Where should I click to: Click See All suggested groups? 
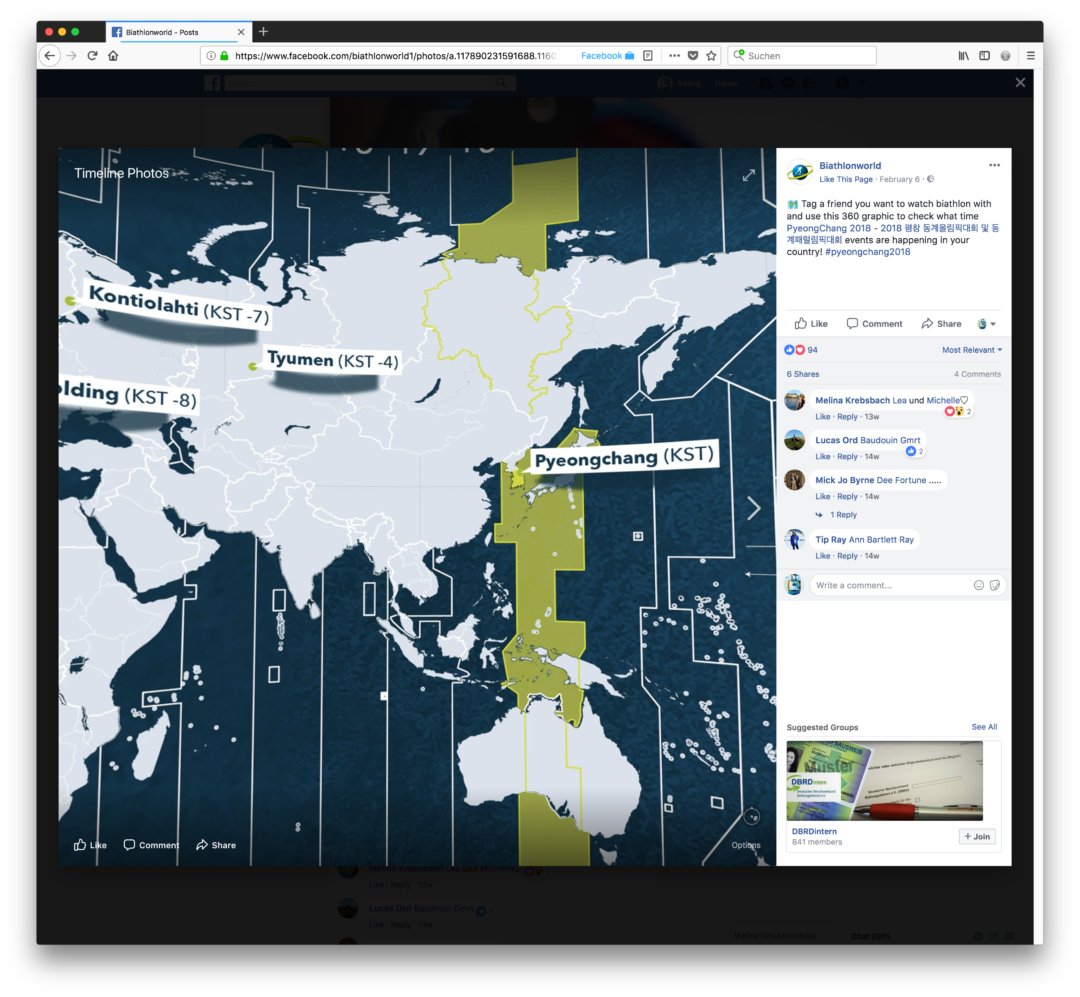[x=984, y=727]
